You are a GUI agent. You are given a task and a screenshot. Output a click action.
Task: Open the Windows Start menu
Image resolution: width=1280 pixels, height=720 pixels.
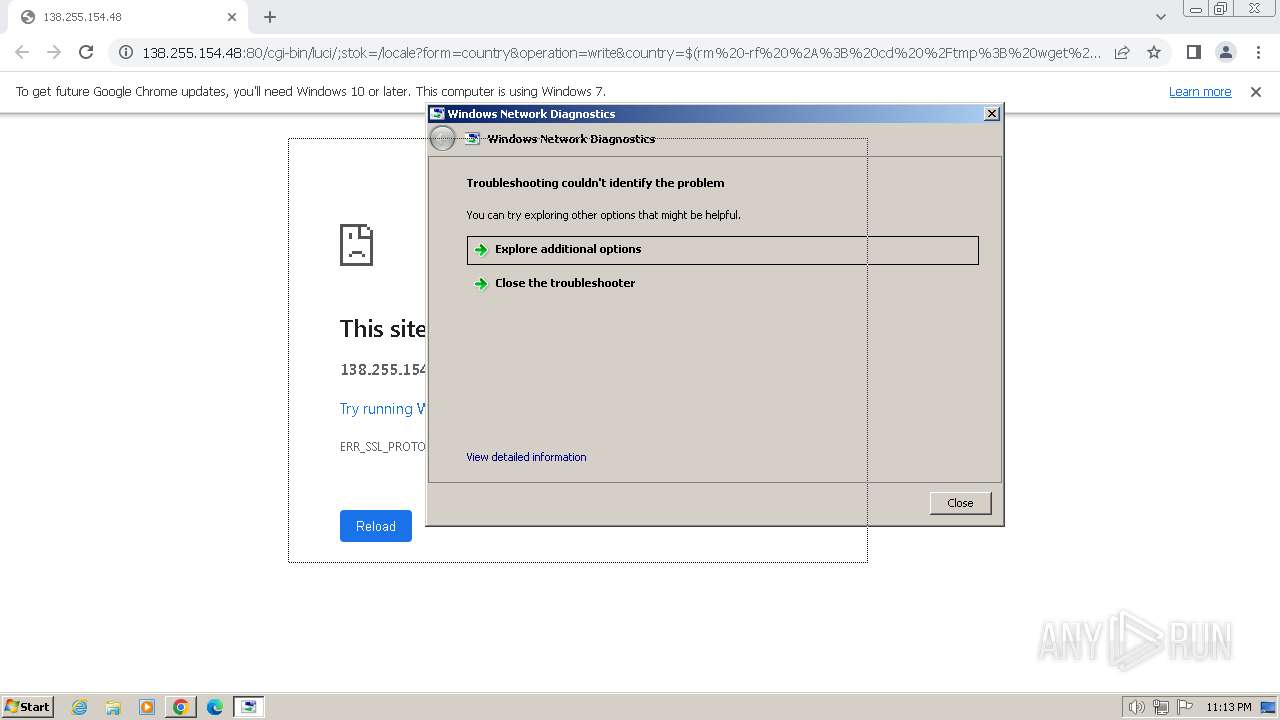coord(28,706)
